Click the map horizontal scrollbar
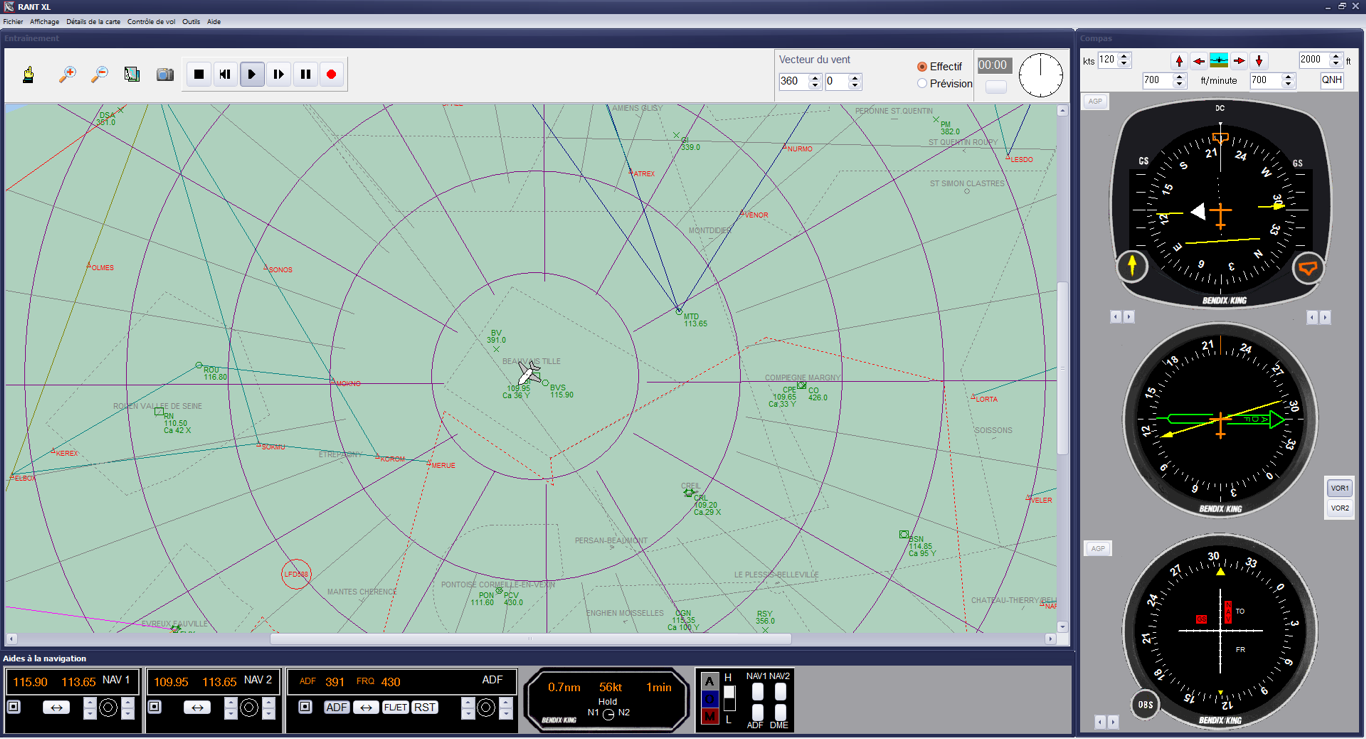 click(x=530, y=638)
